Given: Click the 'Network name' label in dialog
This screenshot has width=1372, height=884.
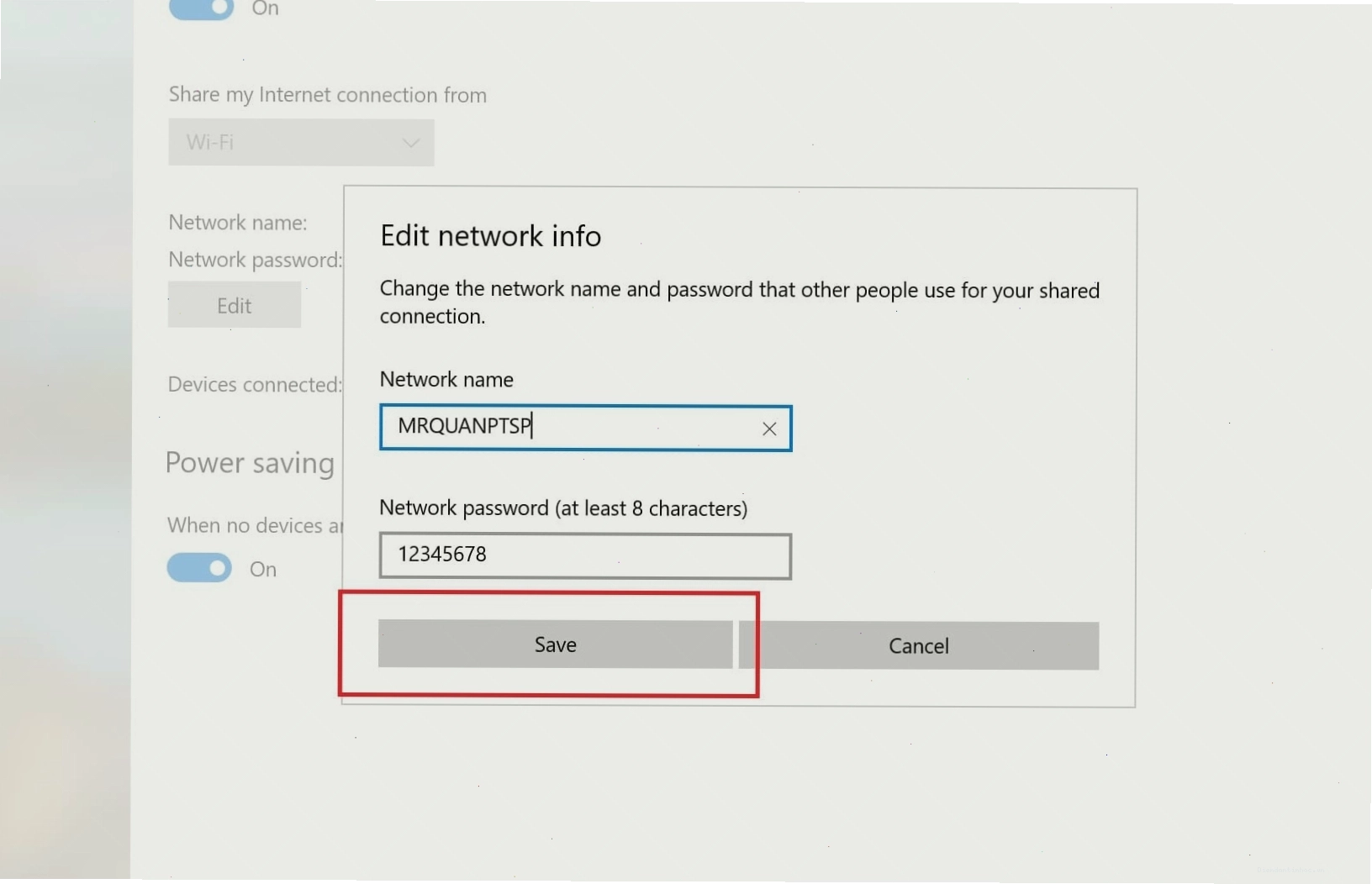Looking at the screenshot, I should point(446,379).
